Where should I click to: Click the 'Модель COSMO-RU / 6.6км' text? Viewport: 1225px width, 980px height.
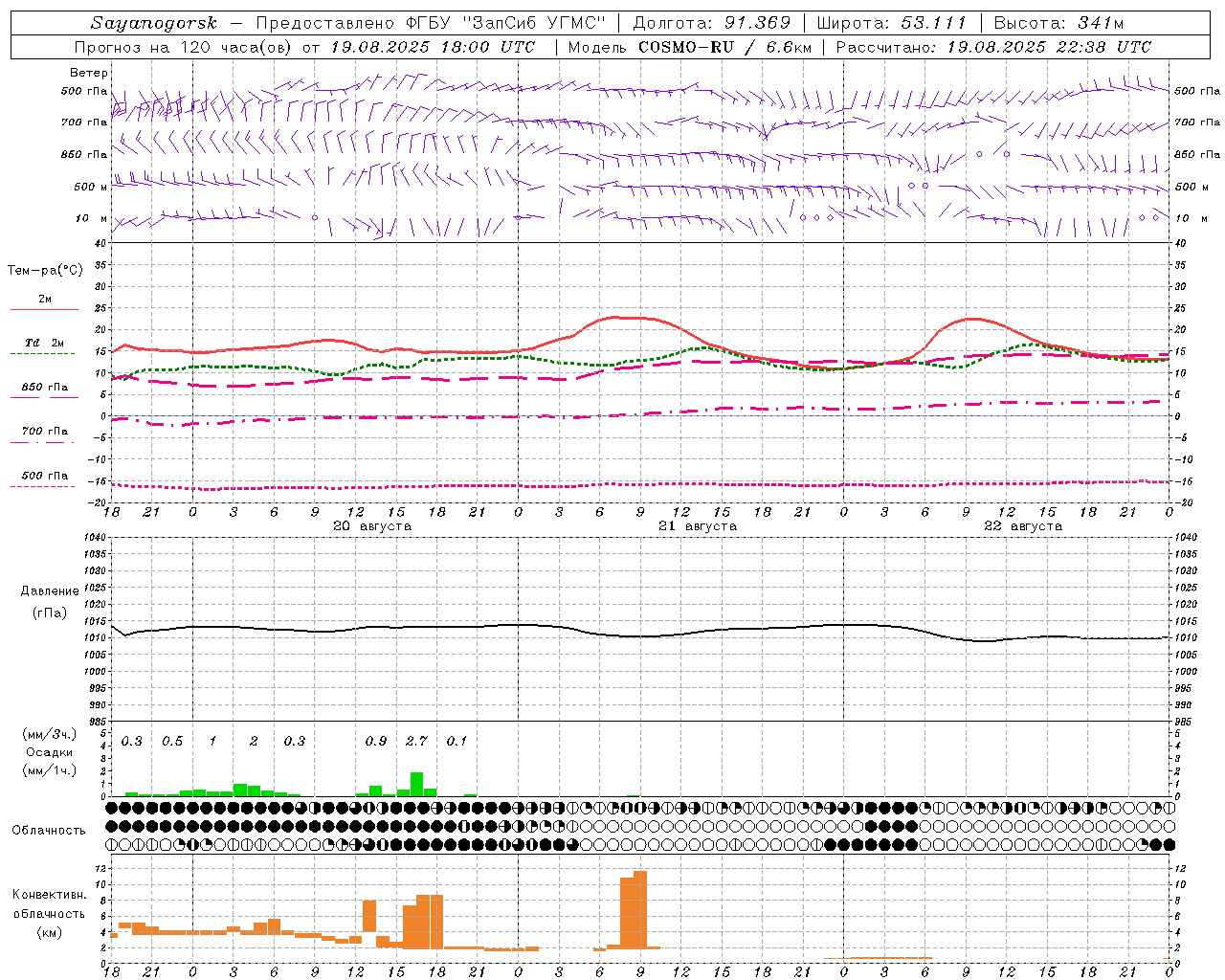[689, 47]
